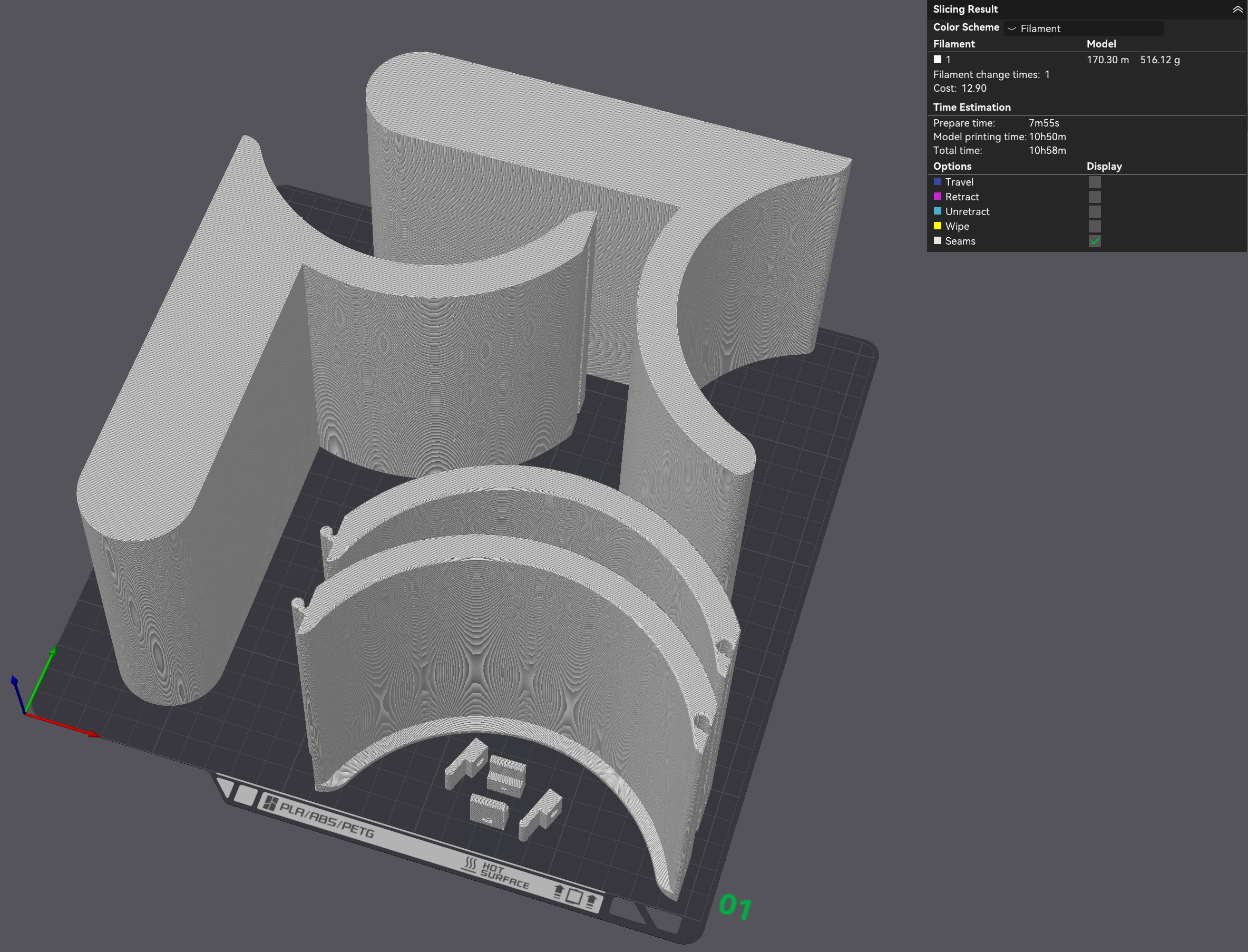Image resolution: width=1248 pixels, height=952 pixels.
Task: Click the yellow Wipe color swatch
Action: tap(938, 226)
